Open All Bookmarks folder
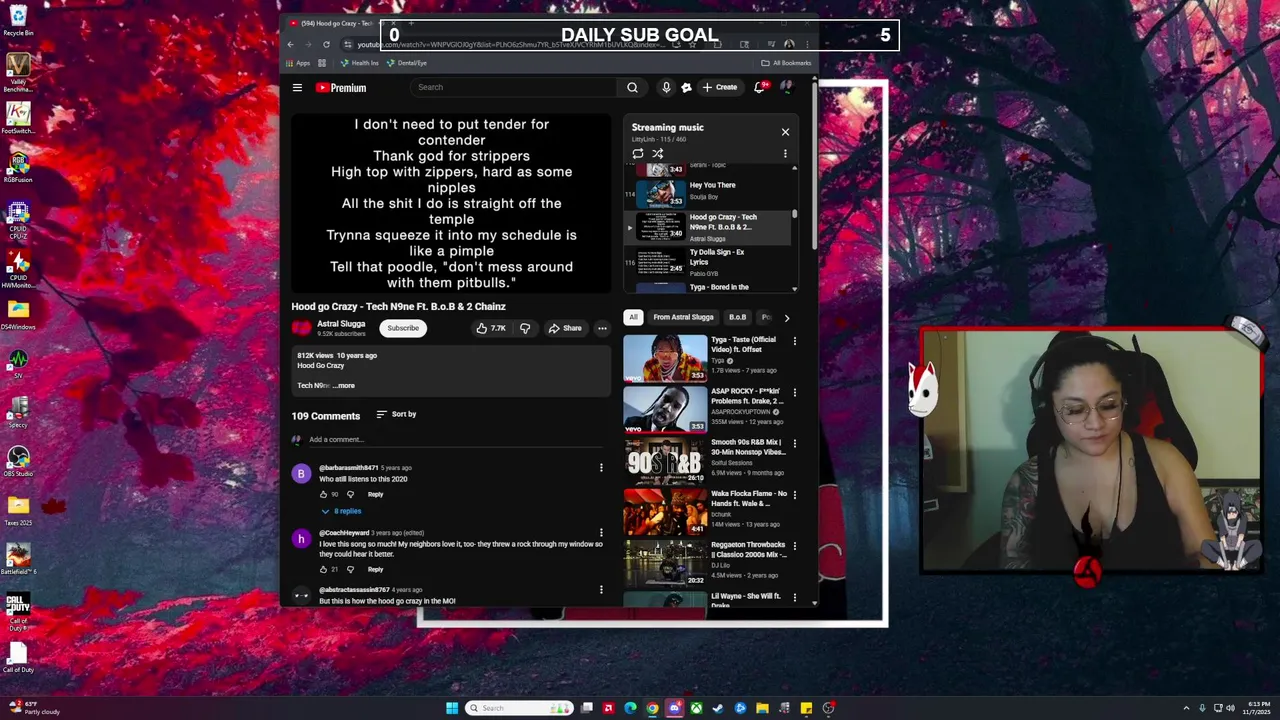 pyautogui.click(x=786, y=63)
